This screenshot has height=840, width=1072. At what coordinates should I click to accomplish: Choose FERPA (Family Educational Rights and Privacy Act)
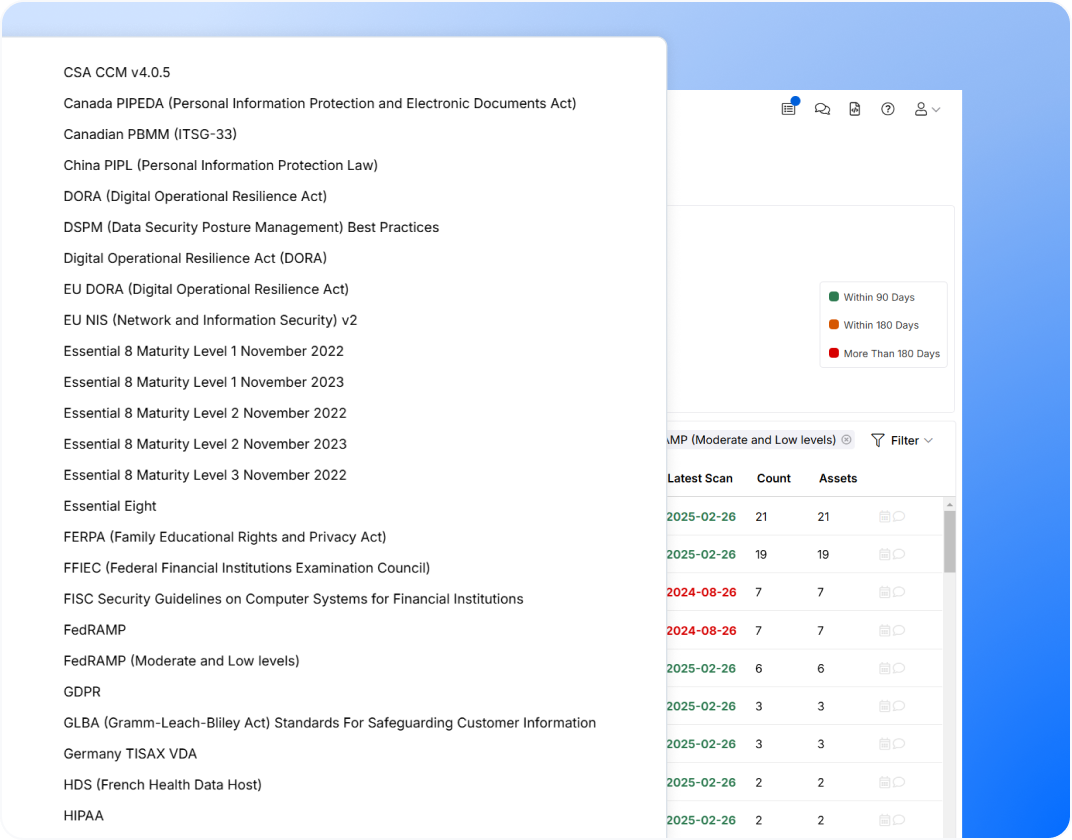224,537
